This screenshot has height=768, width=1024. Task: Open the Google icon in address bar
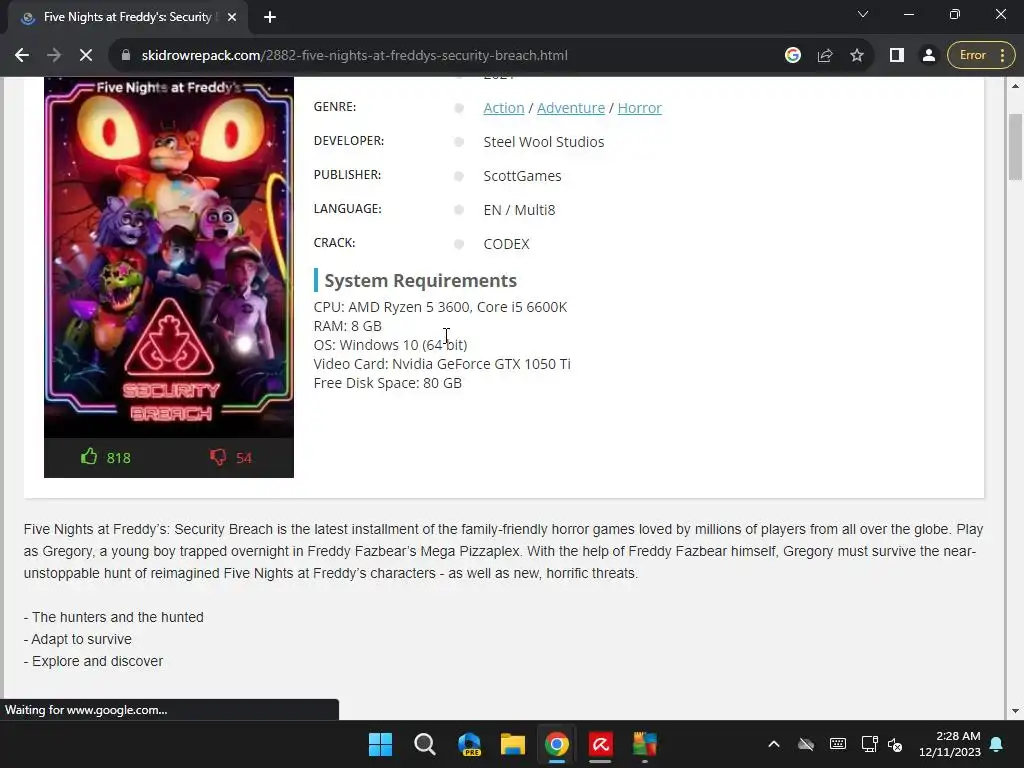(793, 56)
